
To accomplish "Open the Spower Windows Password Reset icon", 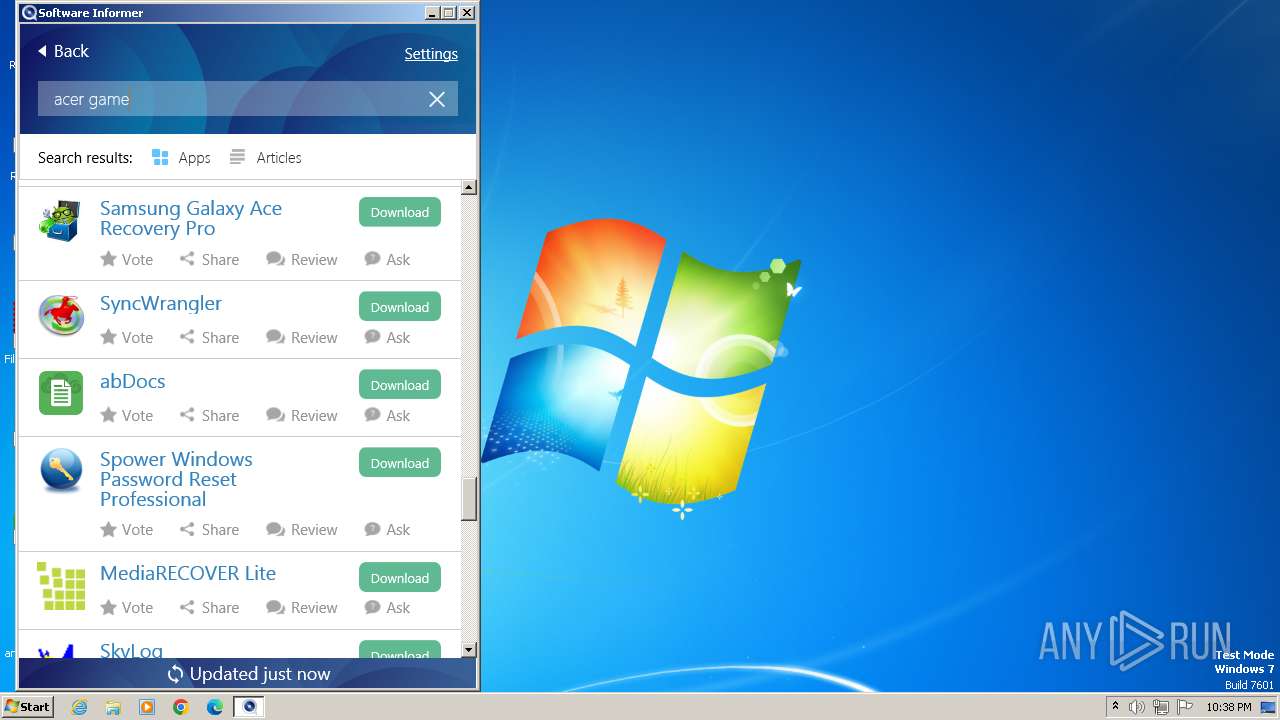I will click(x=61, y=470).
